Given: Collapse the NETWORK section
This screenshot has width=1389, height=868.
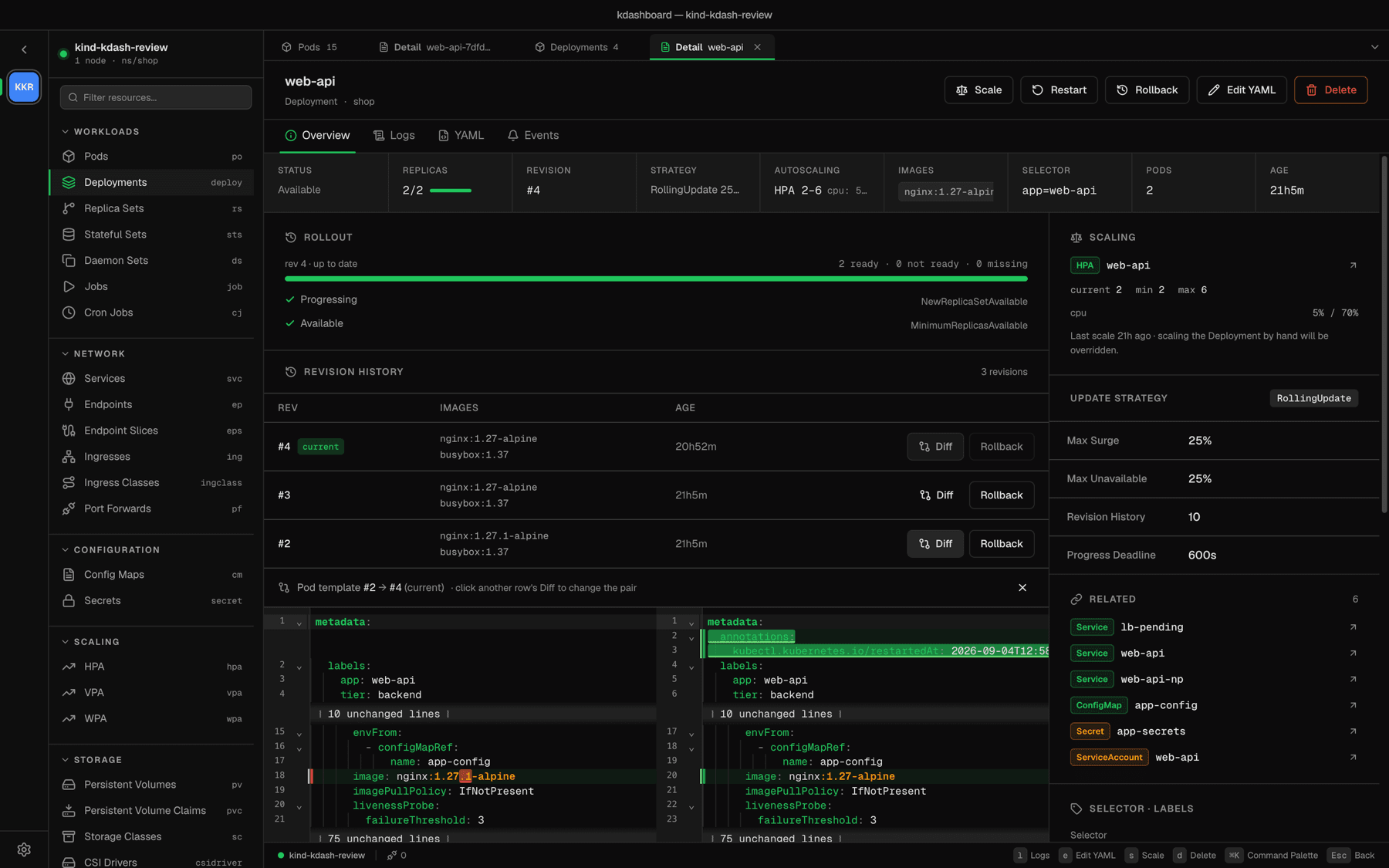Looking at the screenshot, I should (93, 354).
